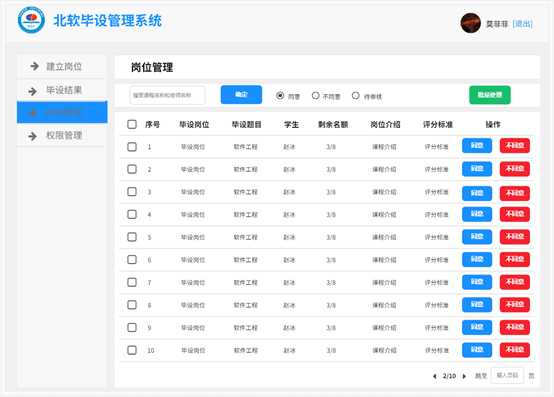Viewport: 554px width, 397px height.
Task: Click the 软件工程 cell in row 5
Action: point(246,237)
